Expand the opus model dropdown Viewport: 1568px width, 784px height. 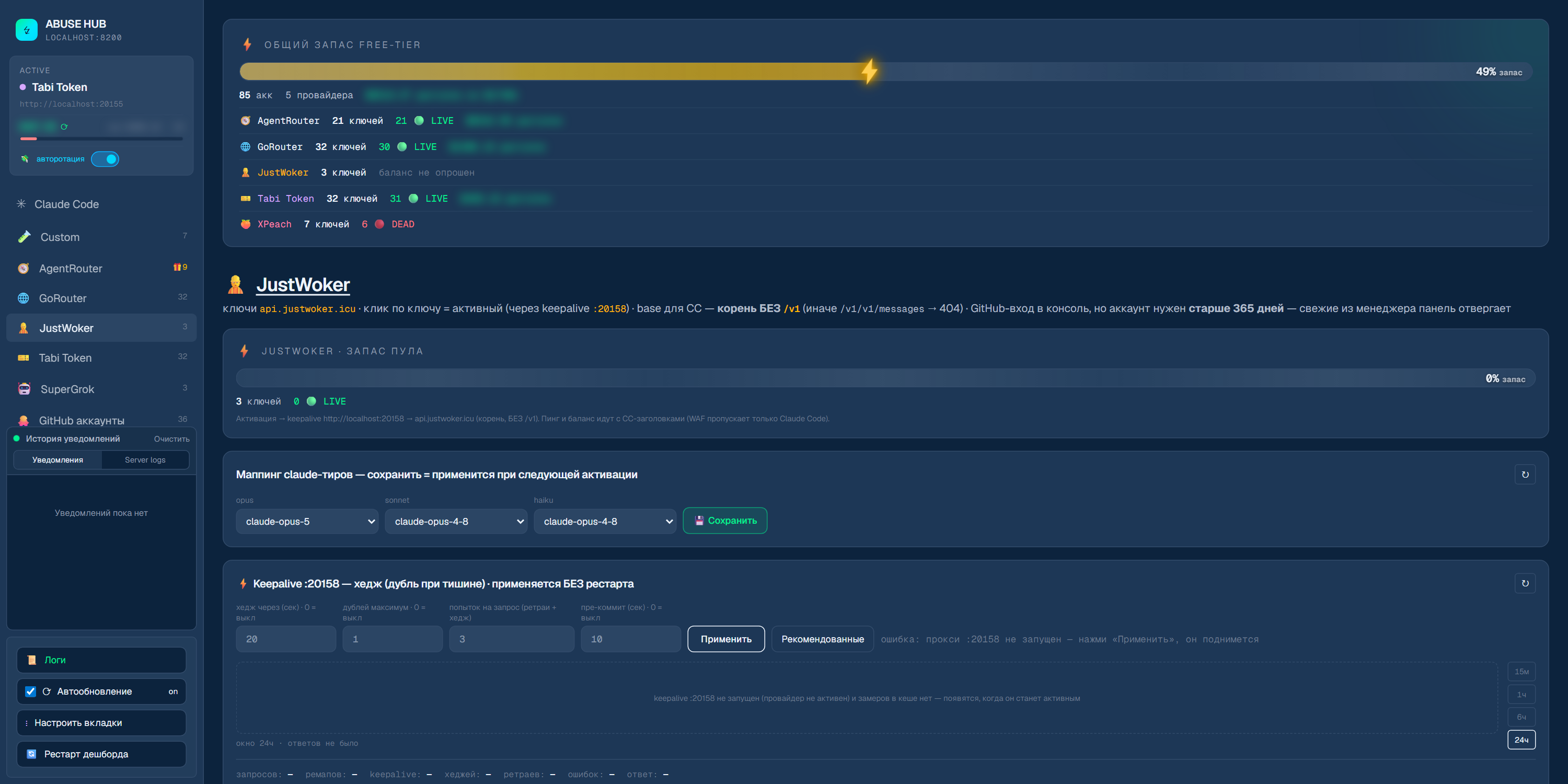307,522
